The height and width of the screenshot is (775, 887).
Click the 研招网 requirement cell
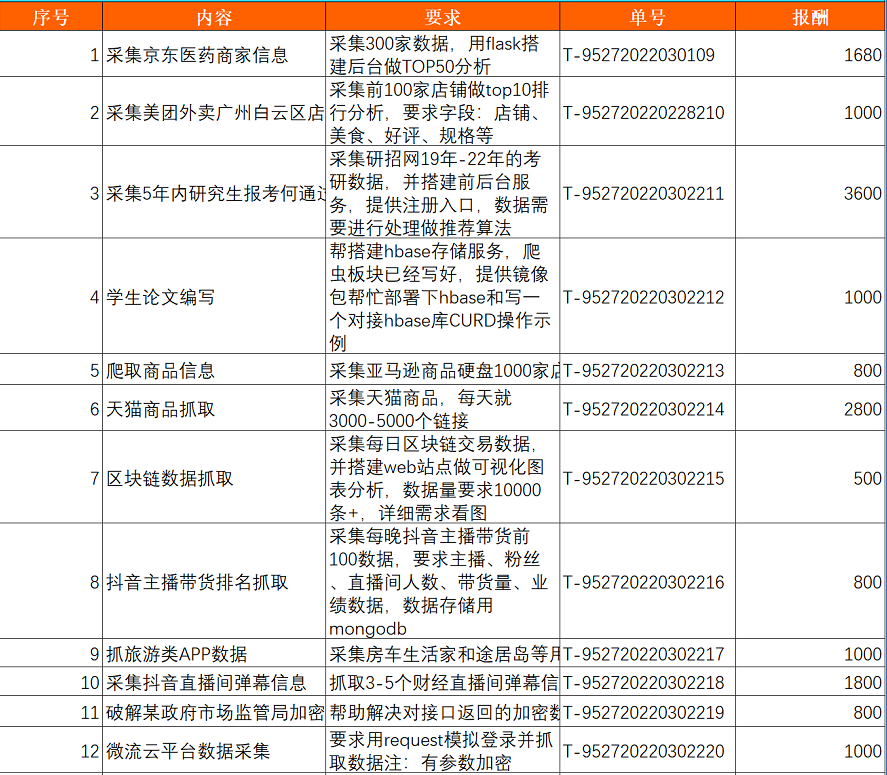tap(442, 192)
